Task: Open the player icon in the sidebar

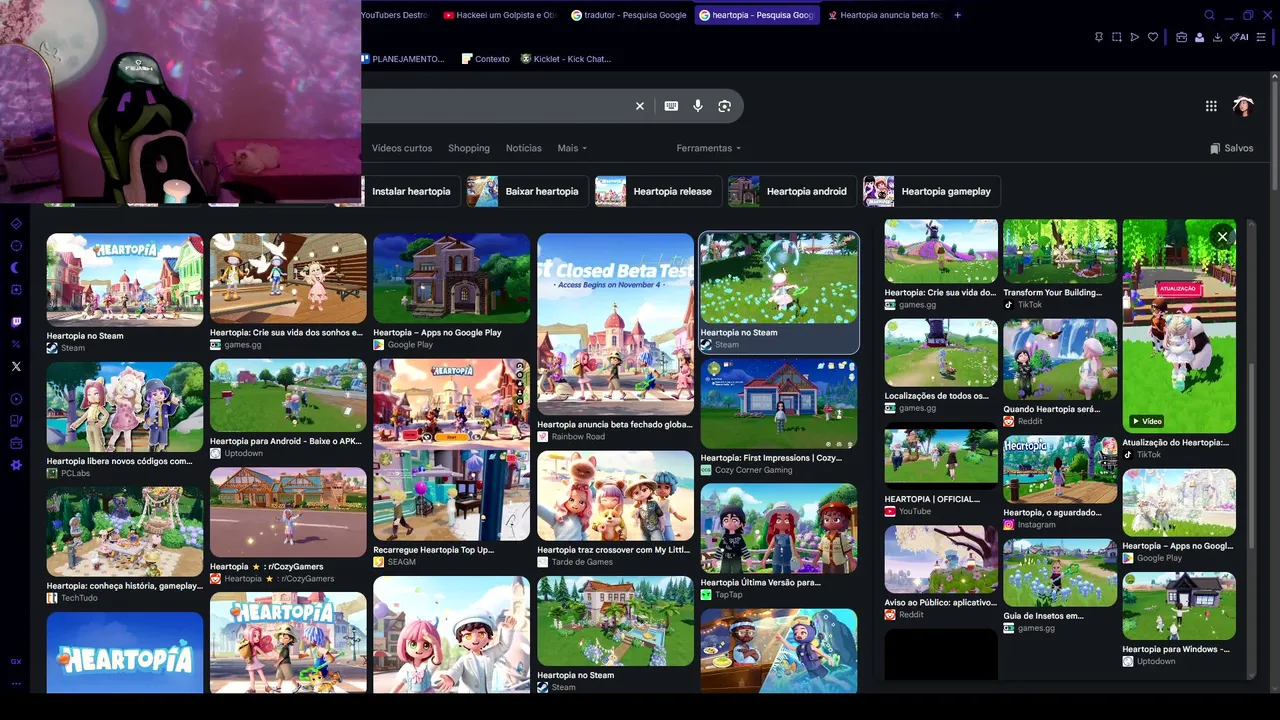Action: [16, 399]
